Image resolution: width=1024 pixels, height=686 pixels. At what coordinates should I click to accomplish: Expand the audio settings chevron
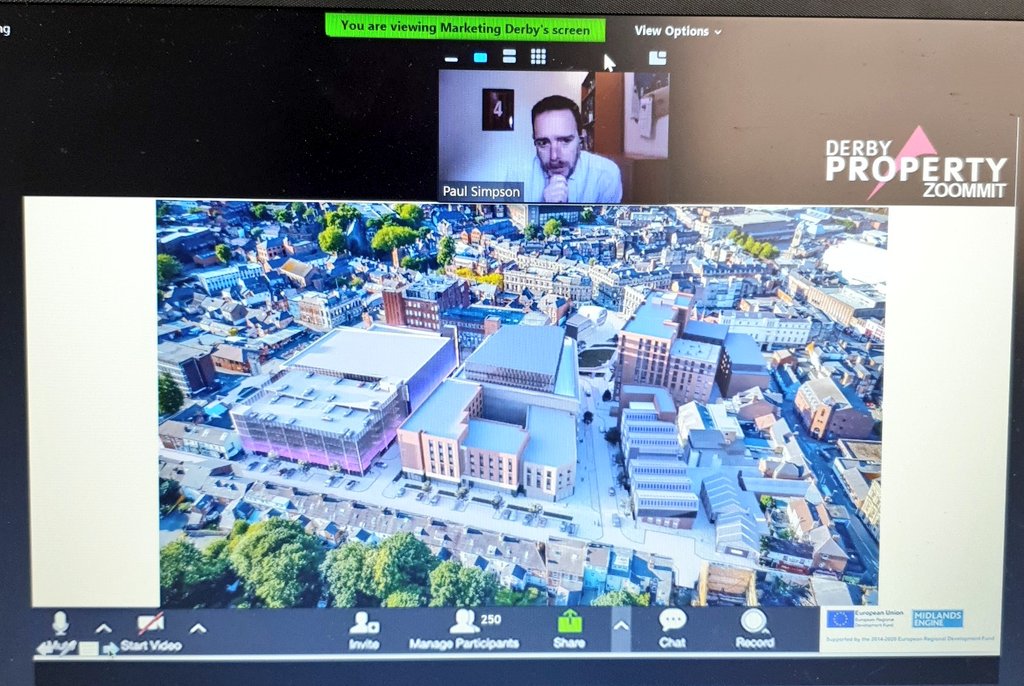(x=103, y=629)
